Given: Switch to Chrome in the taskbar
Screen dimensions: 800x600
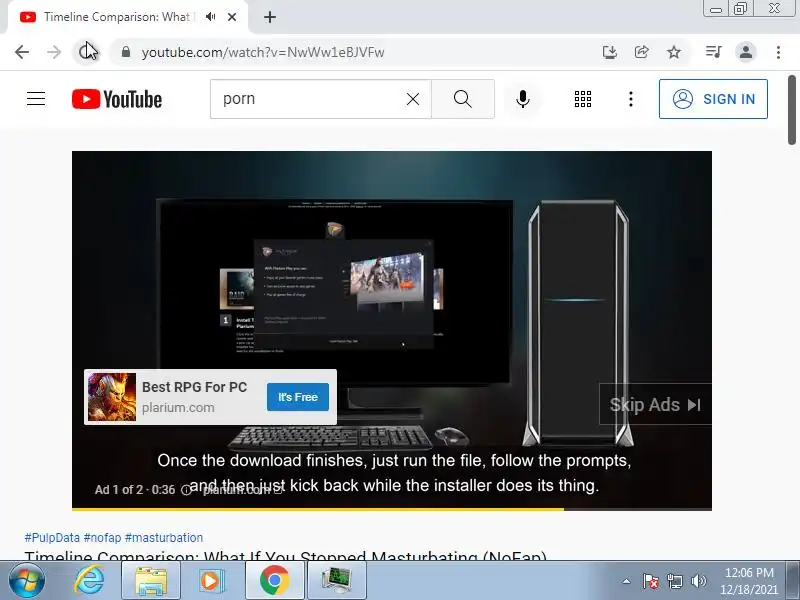Looking at the screenshot, I should pyautogui.click(x=274, y=581).
